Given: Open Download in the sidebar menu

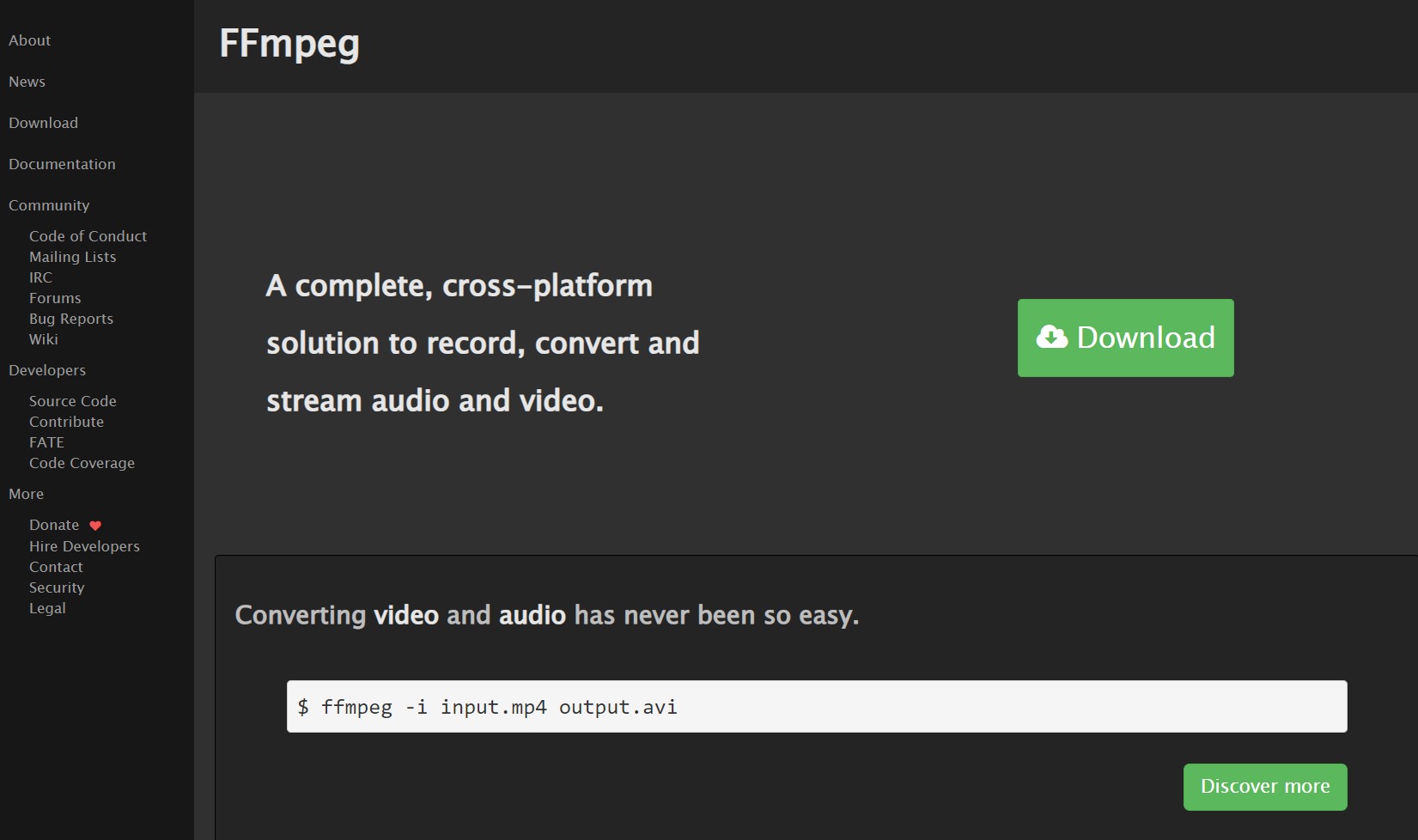Looking at the screenshot, I should 44,123.
